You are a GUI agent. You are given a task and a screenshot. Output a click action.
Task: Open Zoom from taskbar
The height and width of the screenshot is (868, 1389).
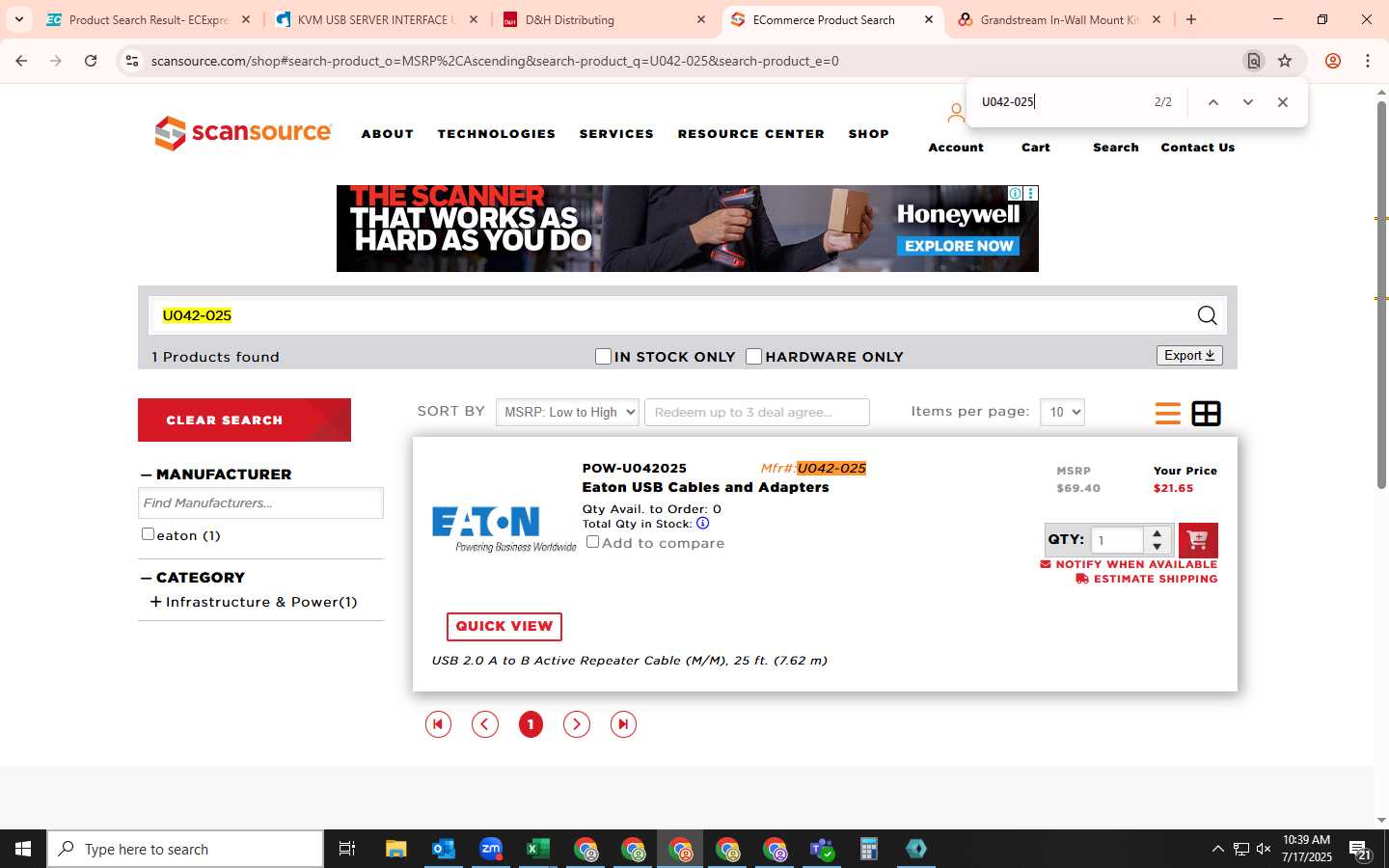coord(490,849)
